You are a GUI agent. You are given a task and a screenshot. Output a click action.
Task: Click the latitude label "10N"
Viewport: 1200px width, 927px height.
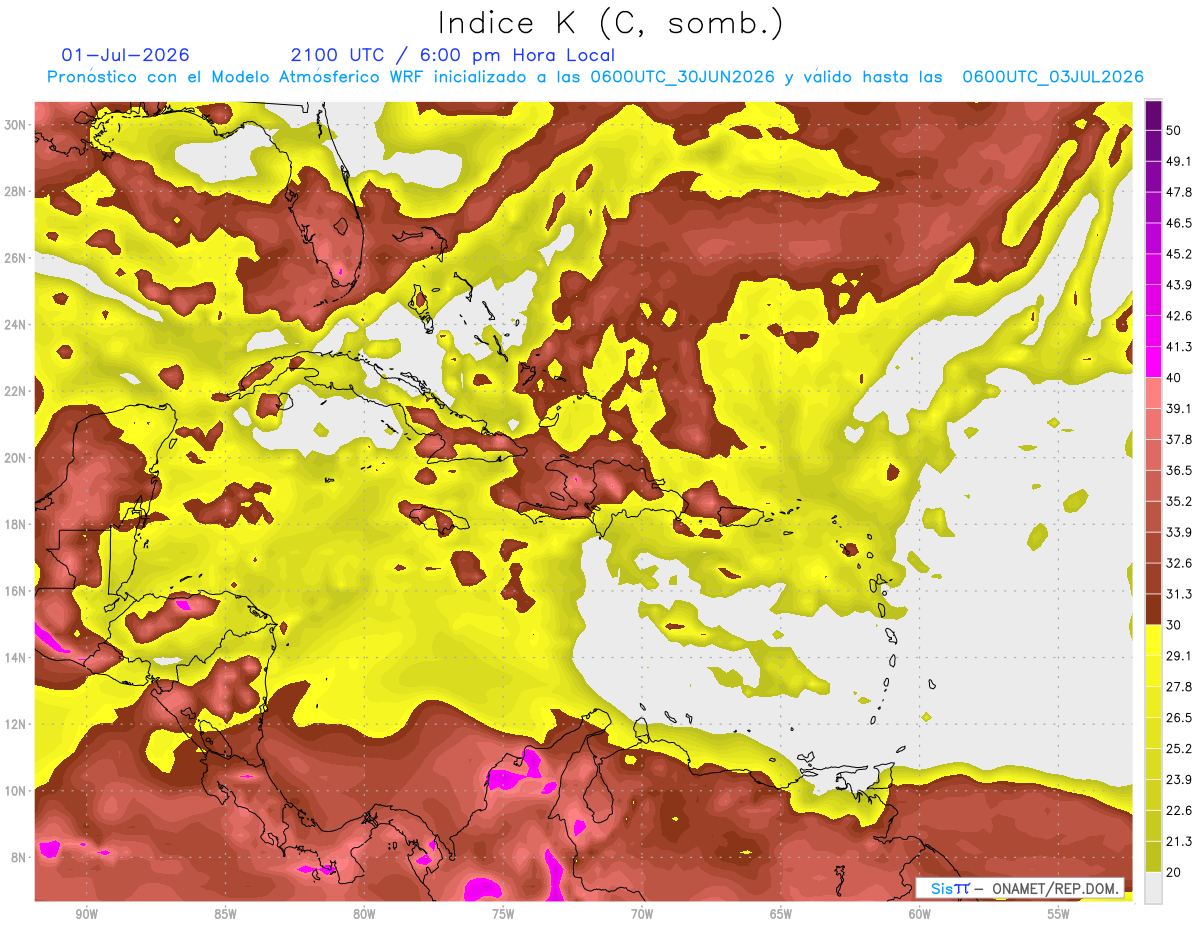click(15, 791)
